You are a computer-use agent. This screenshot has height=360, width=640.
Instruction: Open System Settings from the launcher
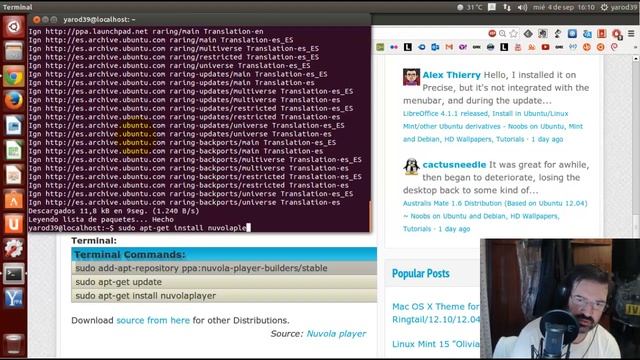[13, 249]
